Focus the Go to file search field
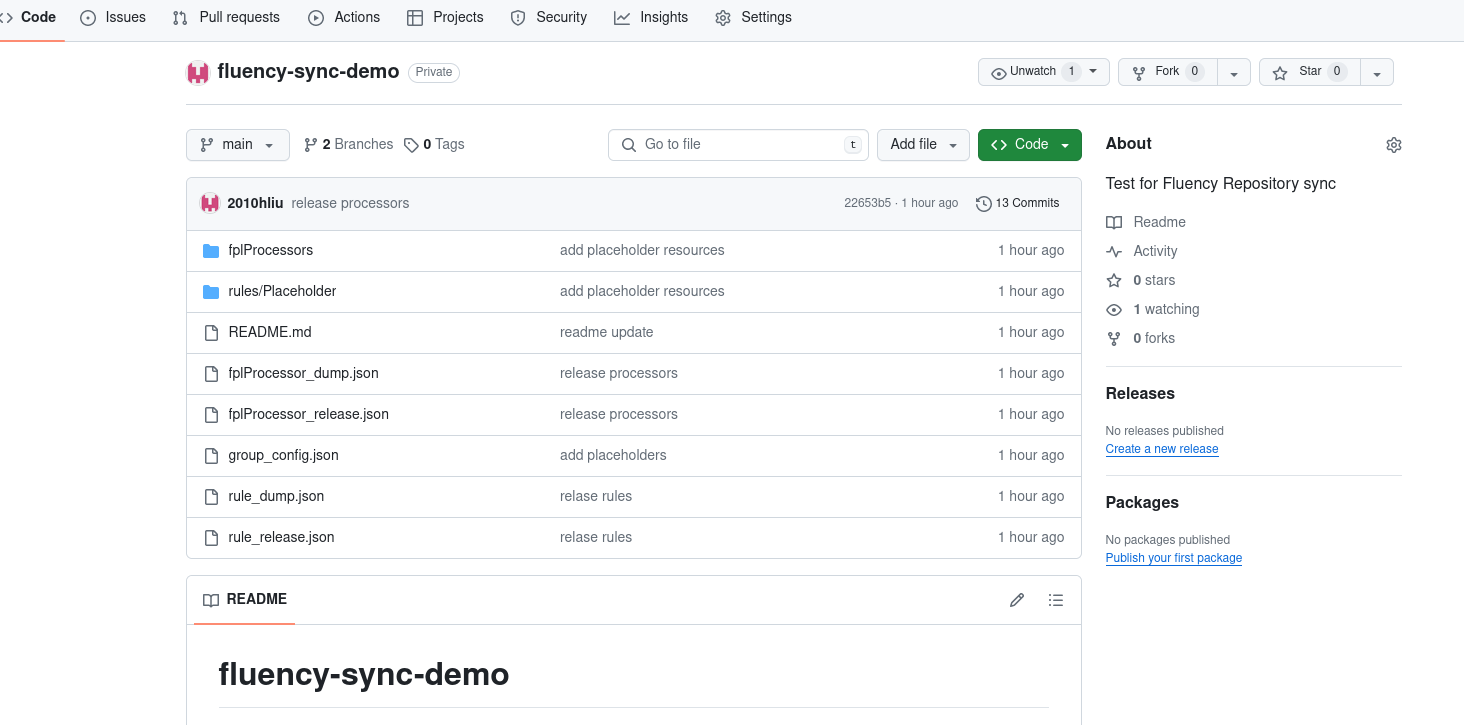 738,145
